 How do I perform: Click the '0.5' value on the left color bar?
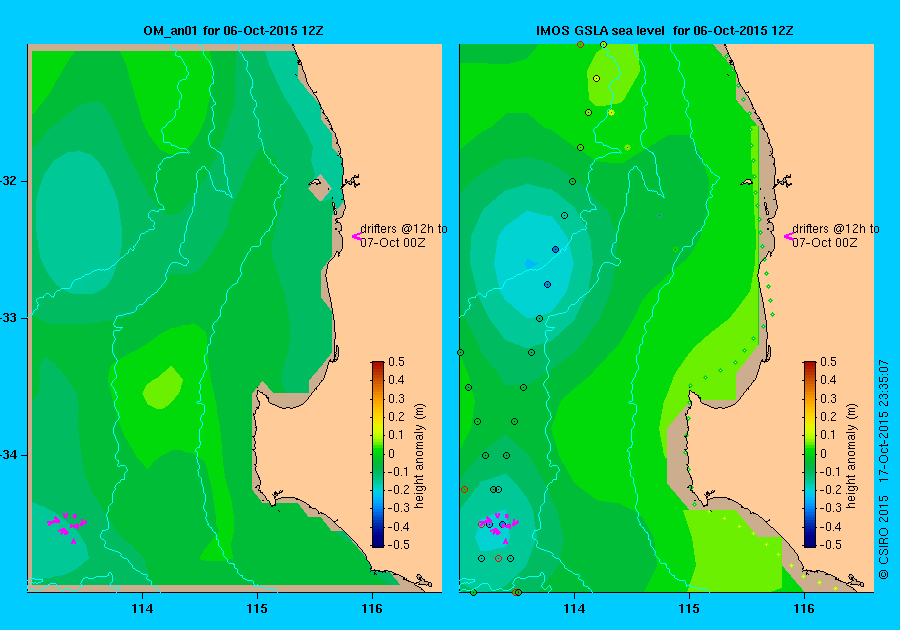click(x=397, y=362)
